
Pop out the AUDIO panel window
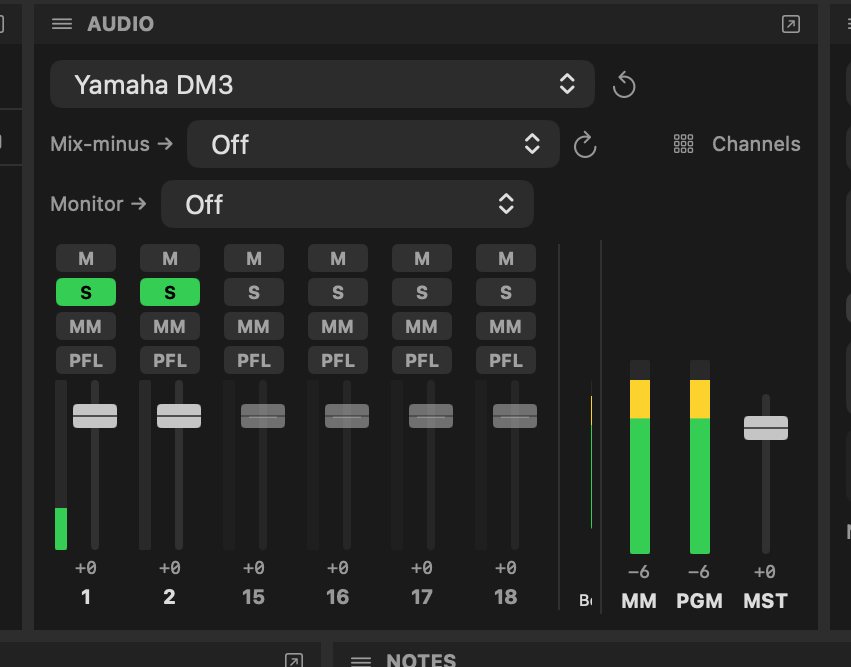coord(790,24)
